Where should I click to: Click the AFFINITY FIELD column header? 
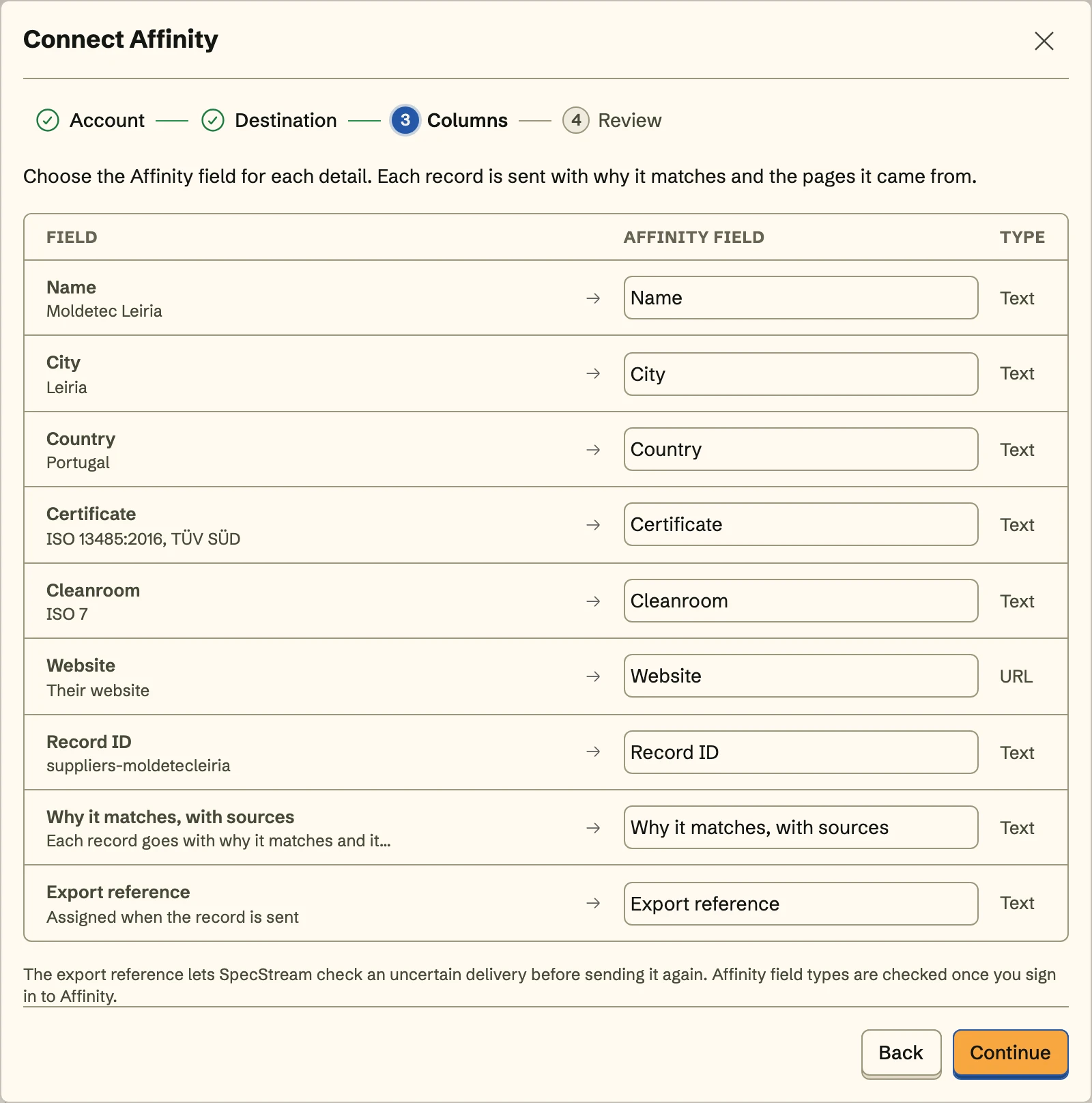pyautogui.click(x=694, y=237)
